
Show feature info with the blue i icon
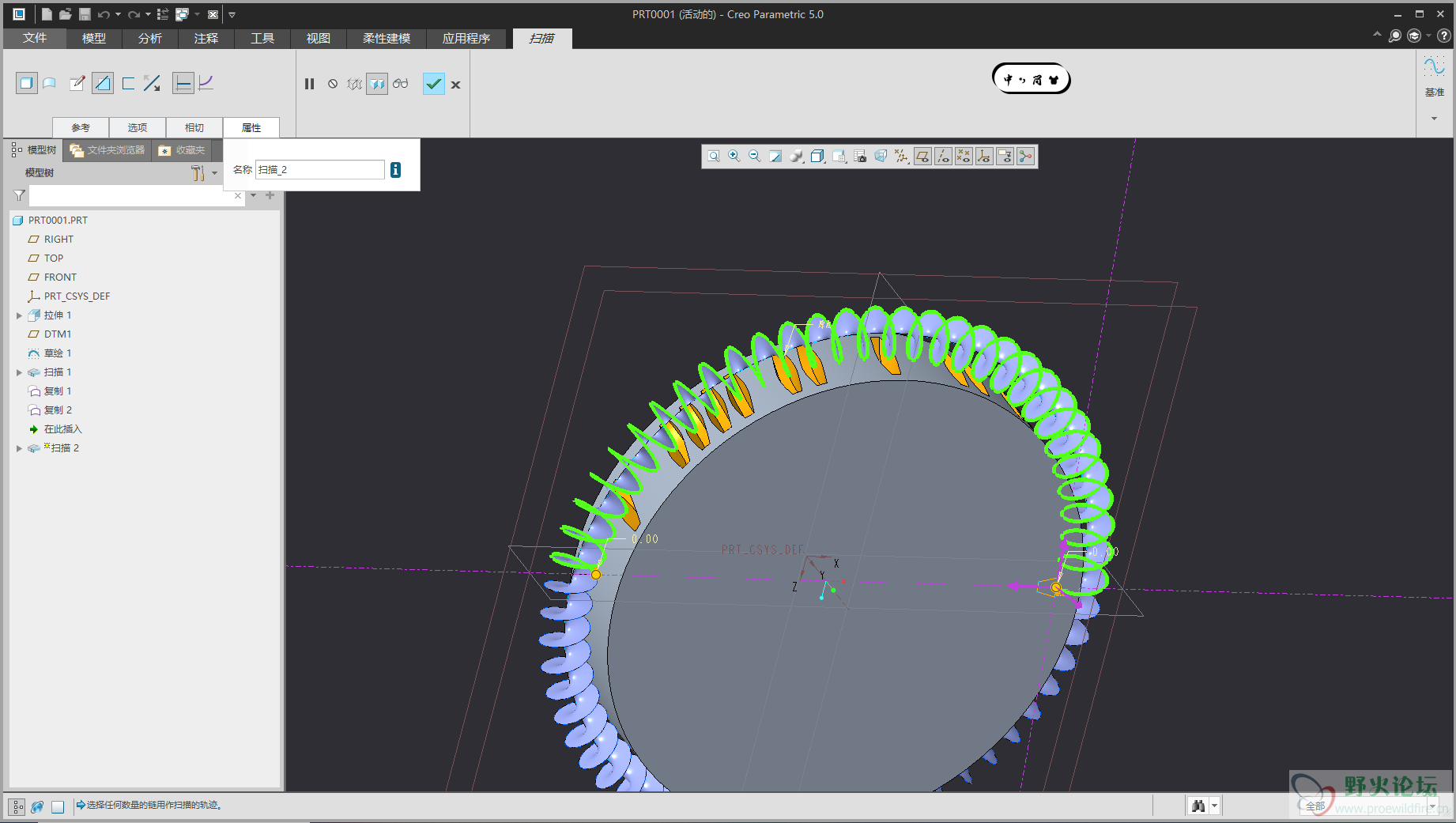click(396, 170)
